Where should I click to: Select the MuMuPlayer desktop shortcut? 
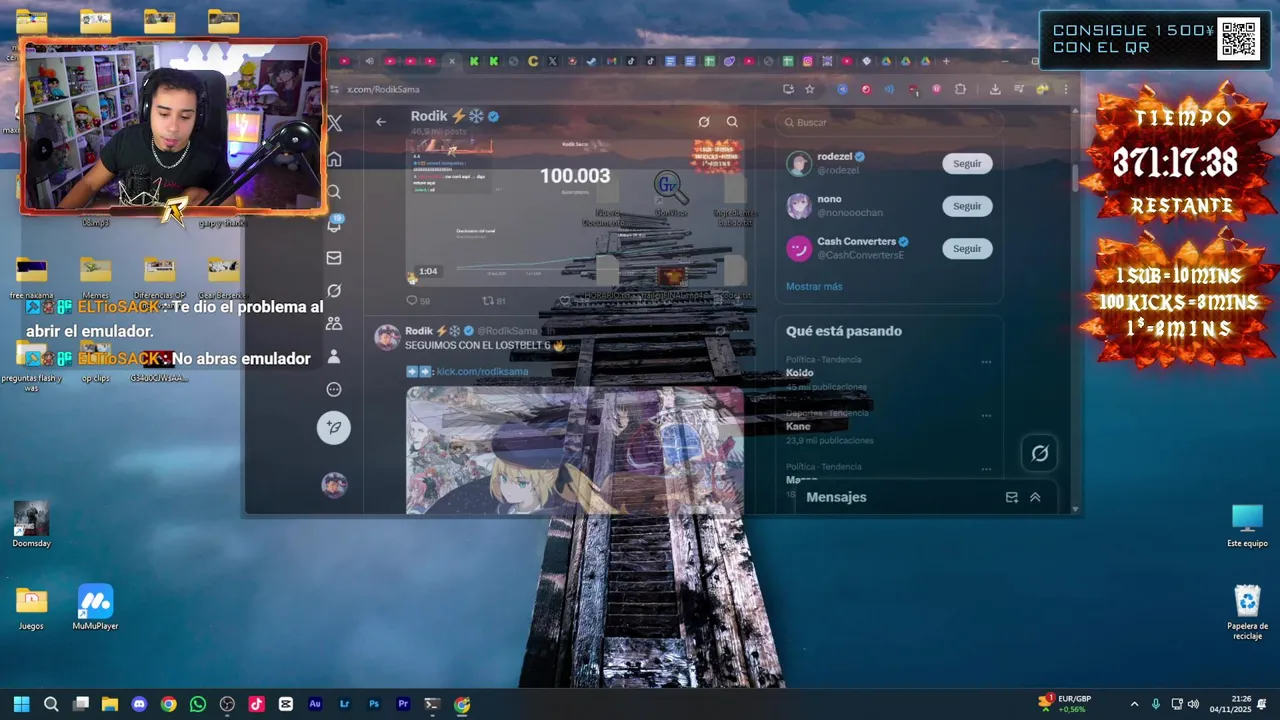[95, 607]
